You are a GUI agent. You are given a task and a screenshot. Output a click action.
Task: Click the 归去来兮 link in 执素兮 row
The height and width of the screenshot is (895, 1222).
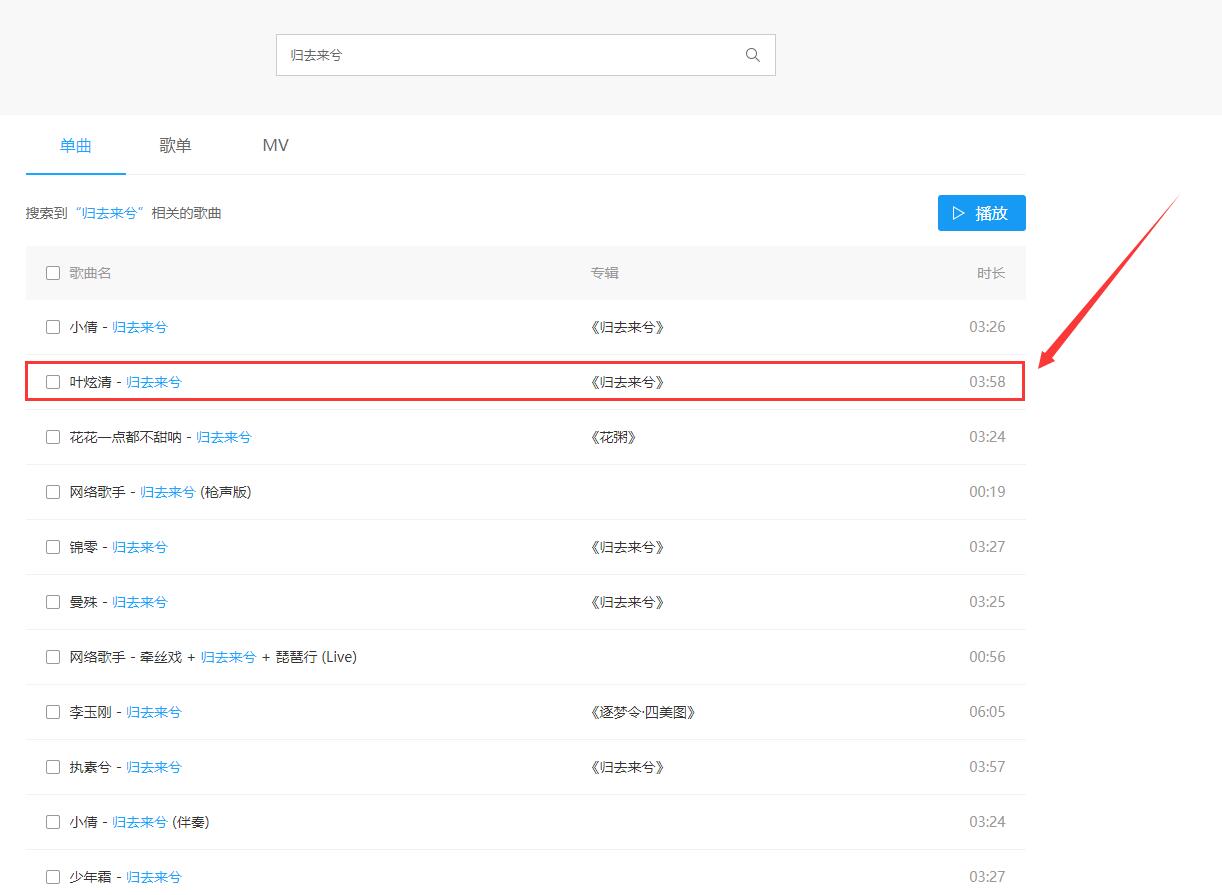pos(153,766)
